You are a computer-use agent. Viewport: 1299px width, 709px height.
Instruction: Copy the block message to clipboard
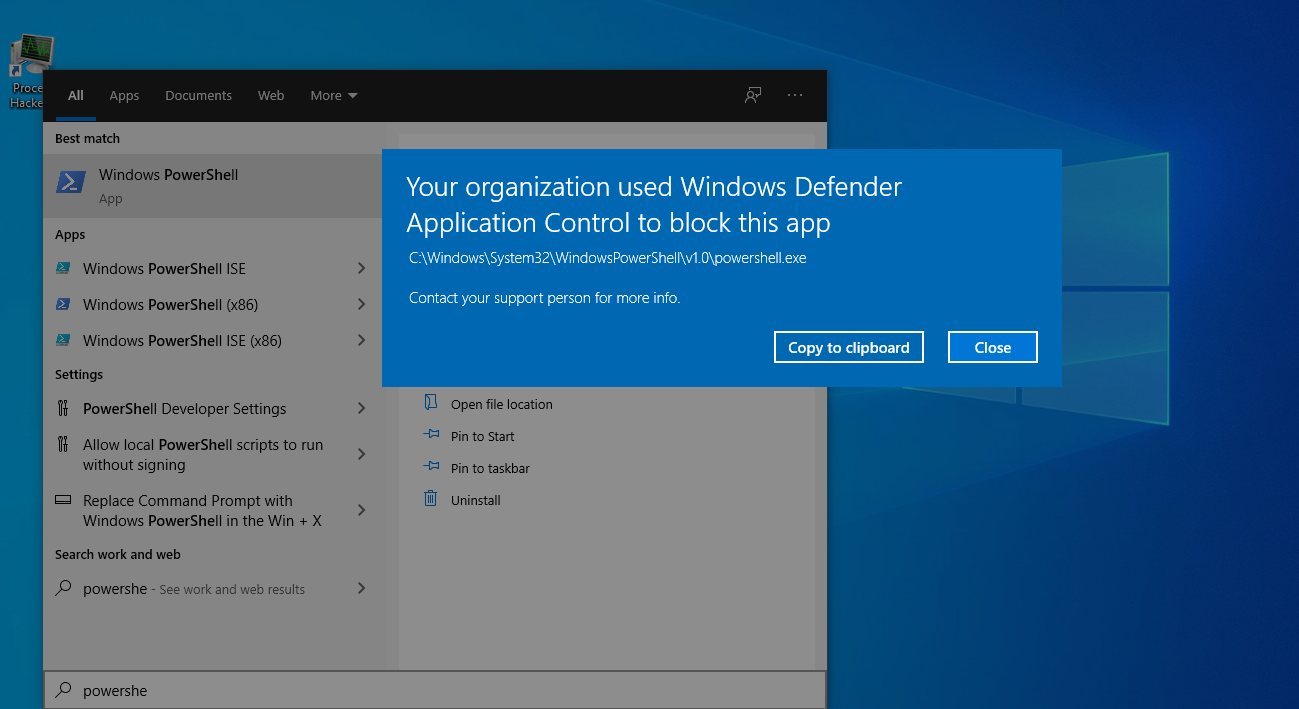point(849,347)
